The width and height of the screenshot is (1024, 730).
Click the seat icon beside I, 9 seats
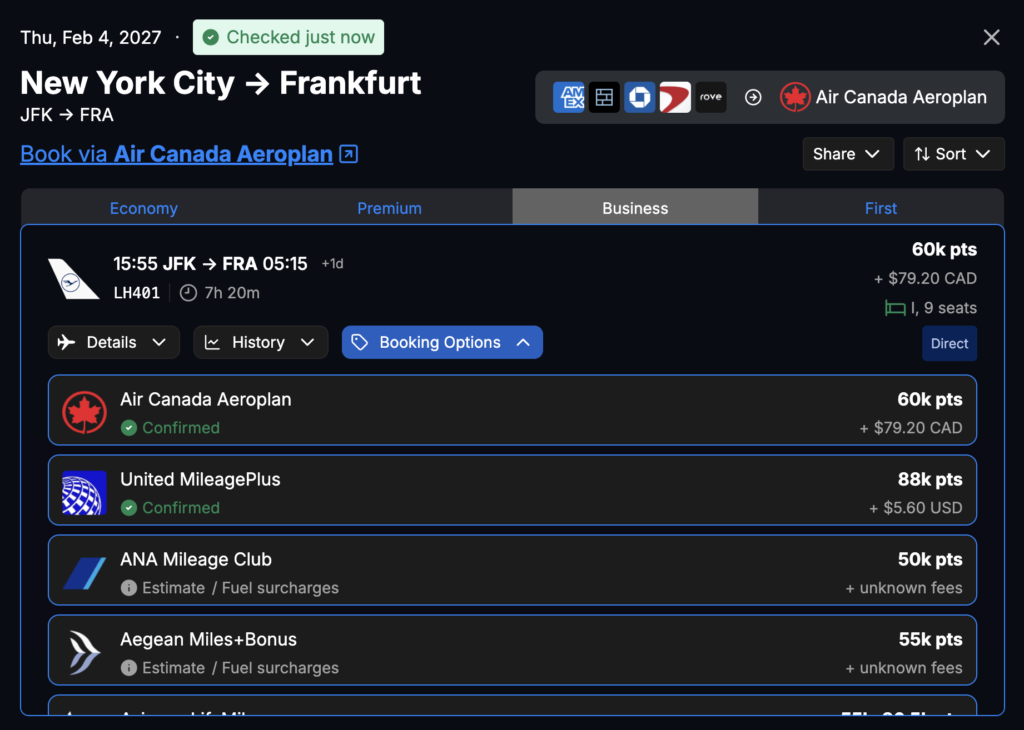click(895, 308)
